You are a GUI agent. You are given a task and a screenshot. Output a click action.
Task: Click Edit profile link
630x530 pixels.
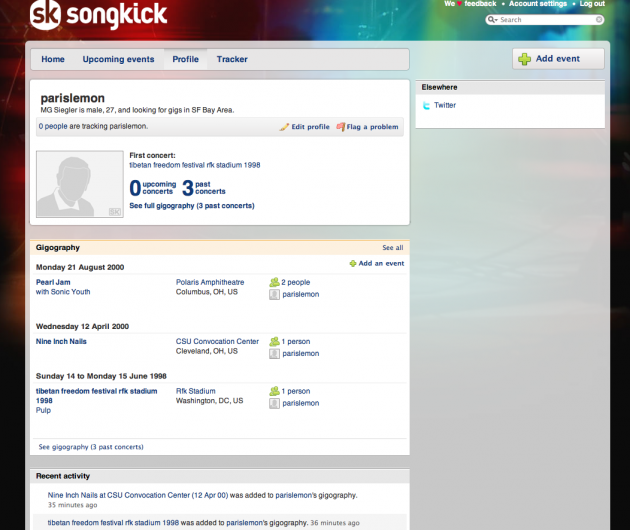point(310,127)
